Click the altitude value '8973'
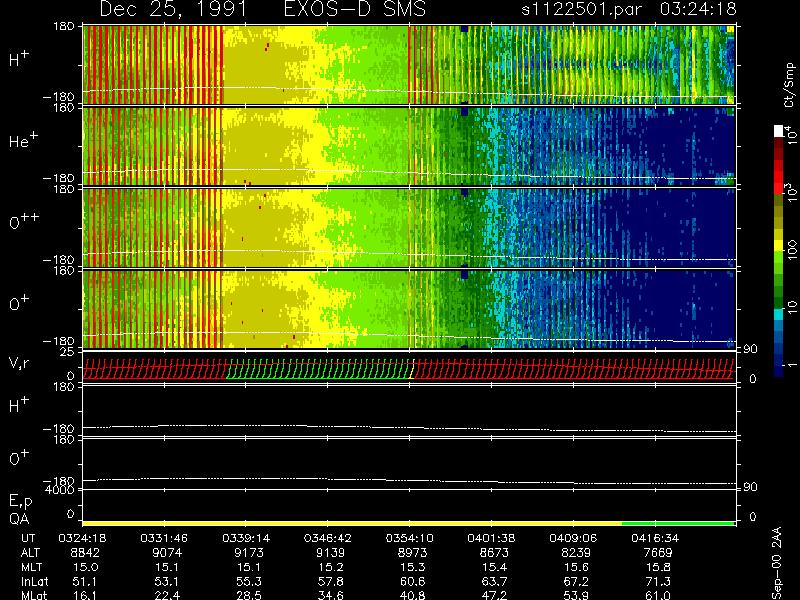This screenshot has height=600, width=800. tap(412, 553)
